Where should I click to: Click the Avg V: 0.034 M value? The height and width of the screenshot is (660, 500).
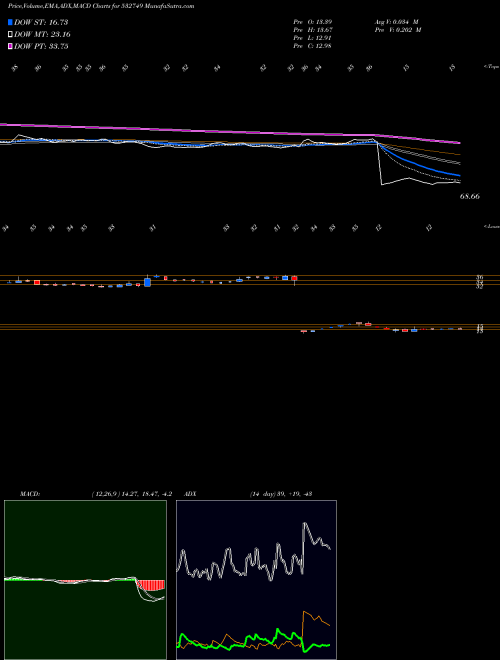click(396, 21)
